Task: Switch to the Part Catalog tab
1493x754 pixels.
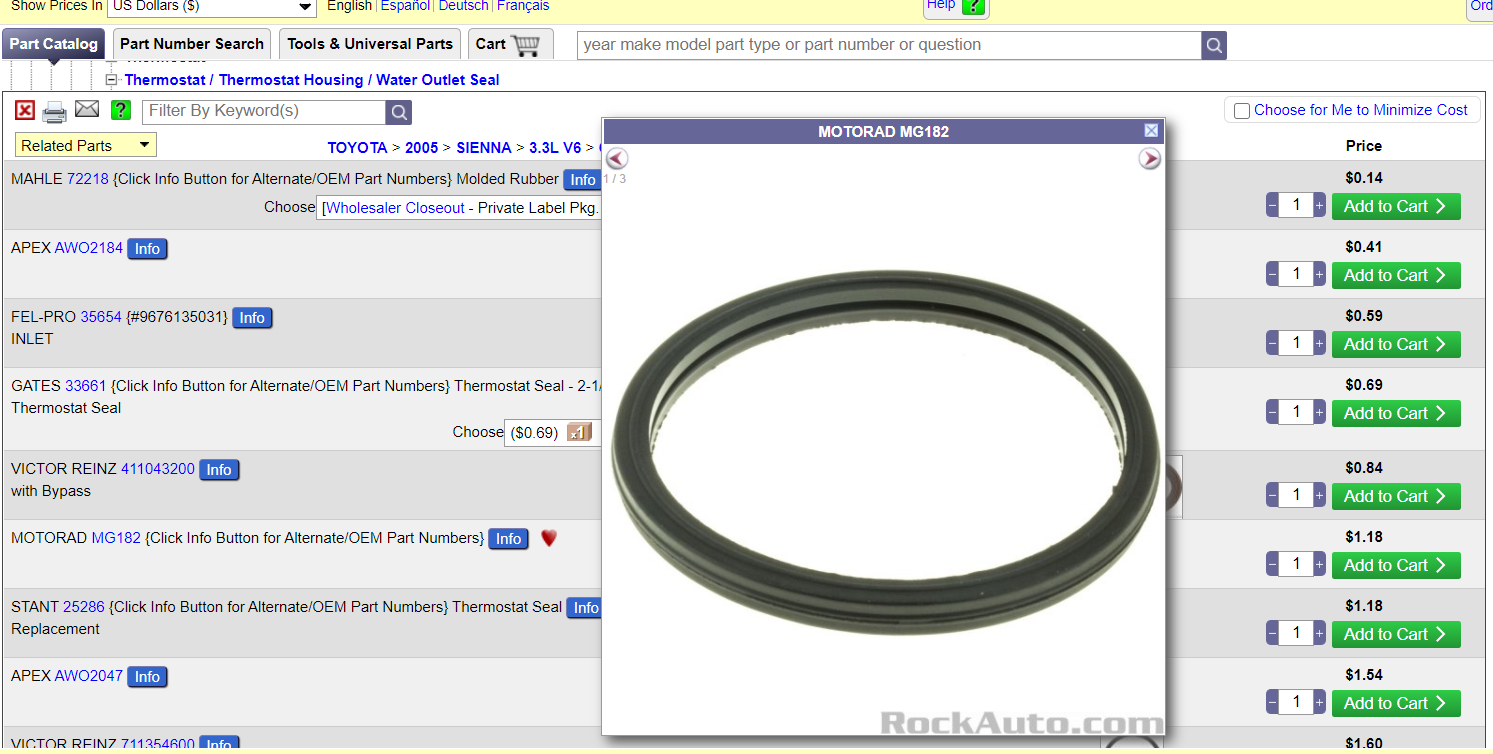Action: coord(54,44)
